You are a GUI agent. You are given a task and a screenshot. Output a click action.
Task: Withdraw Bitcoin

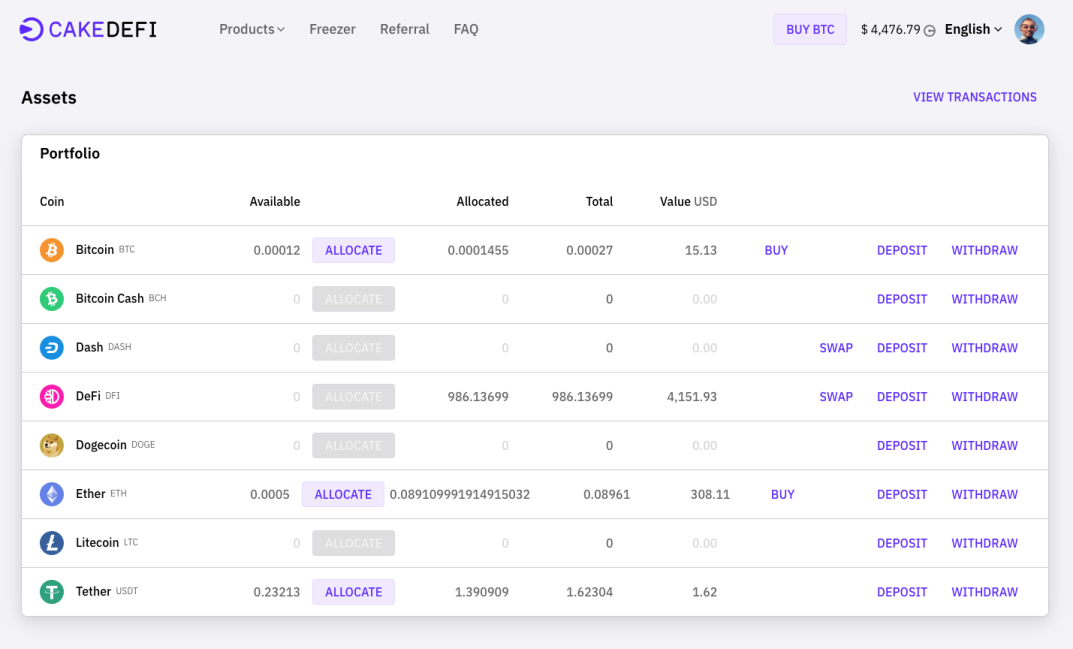click(x=984, y=251)
